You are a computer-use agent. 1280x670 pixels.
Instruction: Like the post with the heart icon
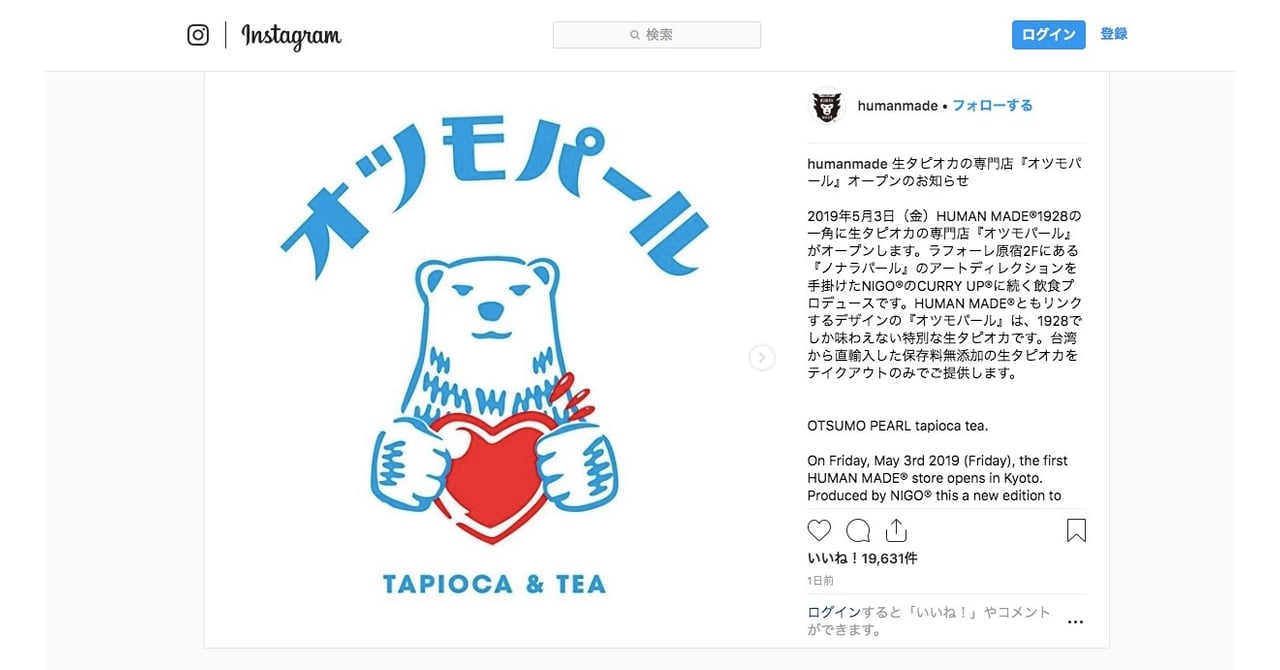819,530
